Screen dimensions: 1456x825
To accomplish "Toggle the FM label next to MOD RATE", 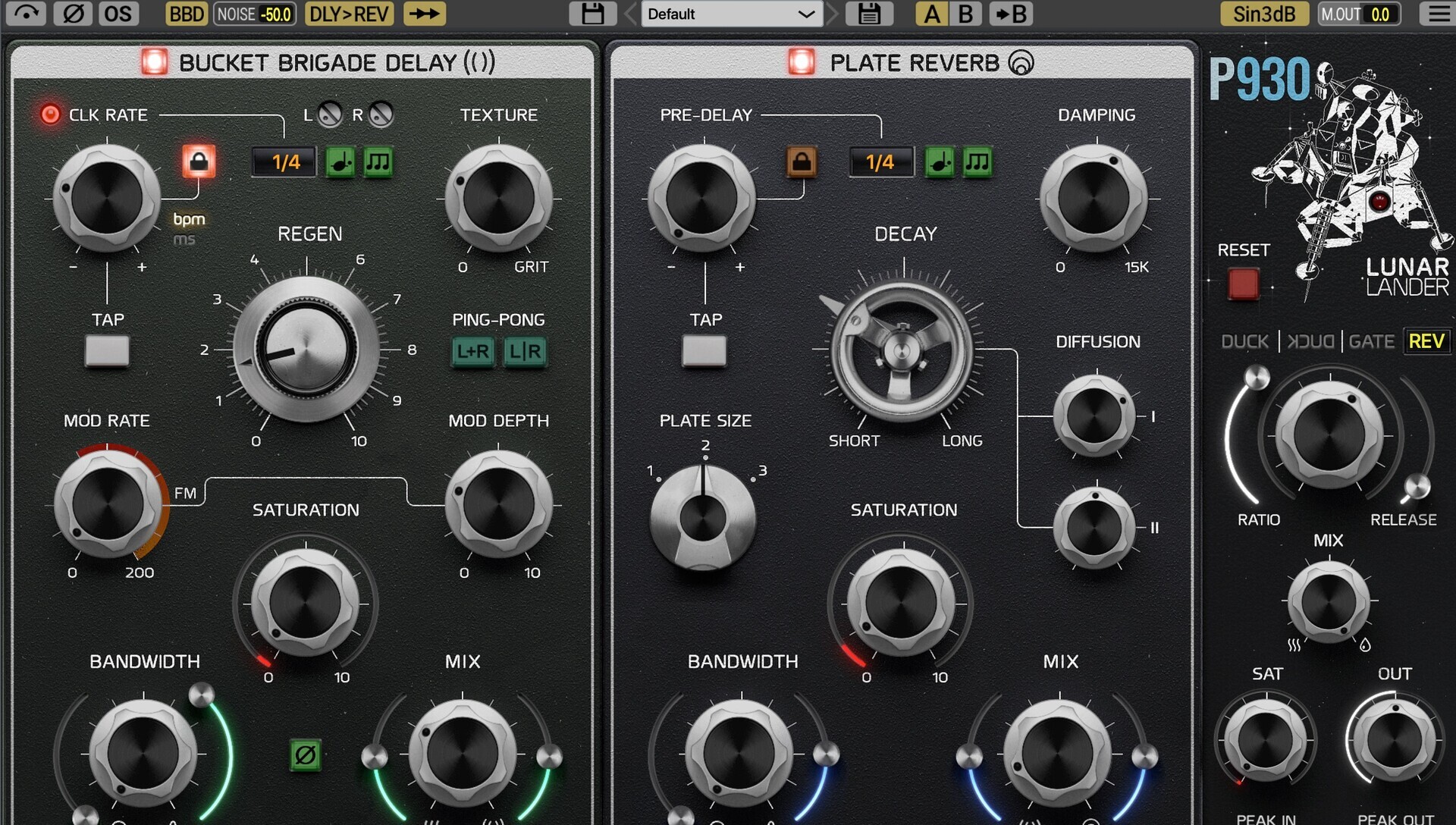I will click(185, 494).
